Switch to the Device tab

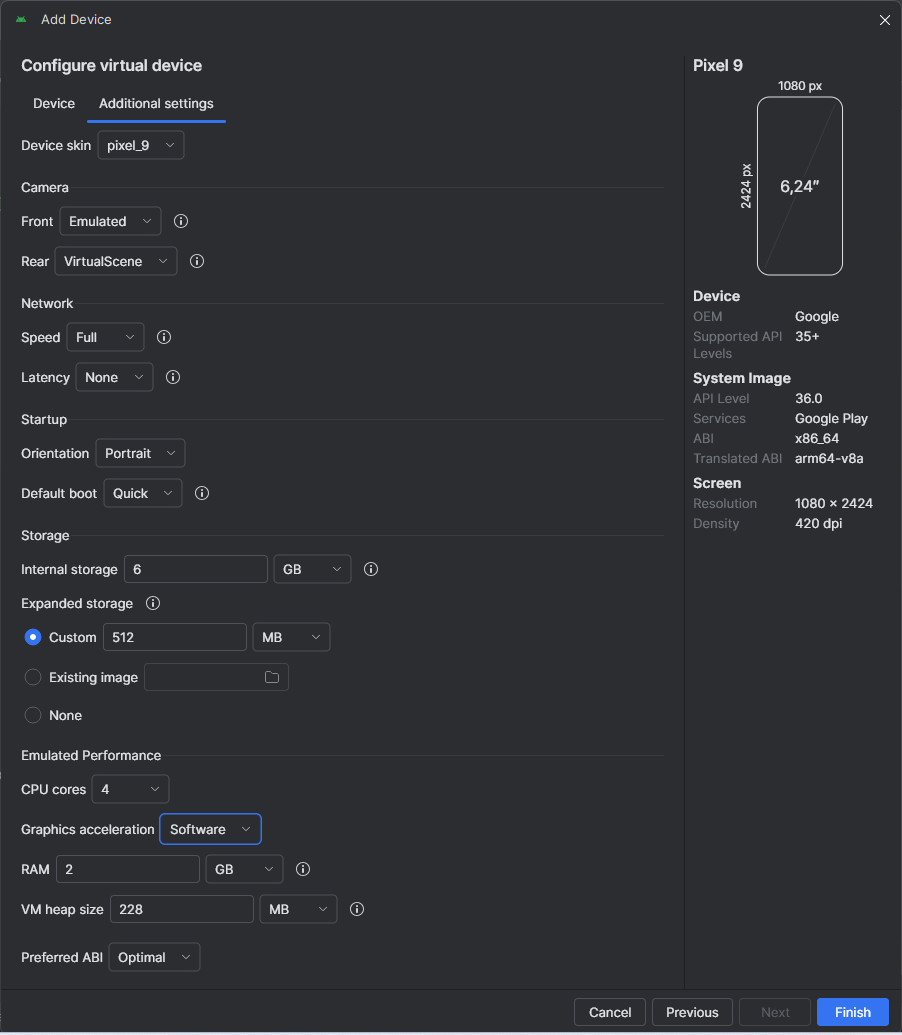coord(54,104)
